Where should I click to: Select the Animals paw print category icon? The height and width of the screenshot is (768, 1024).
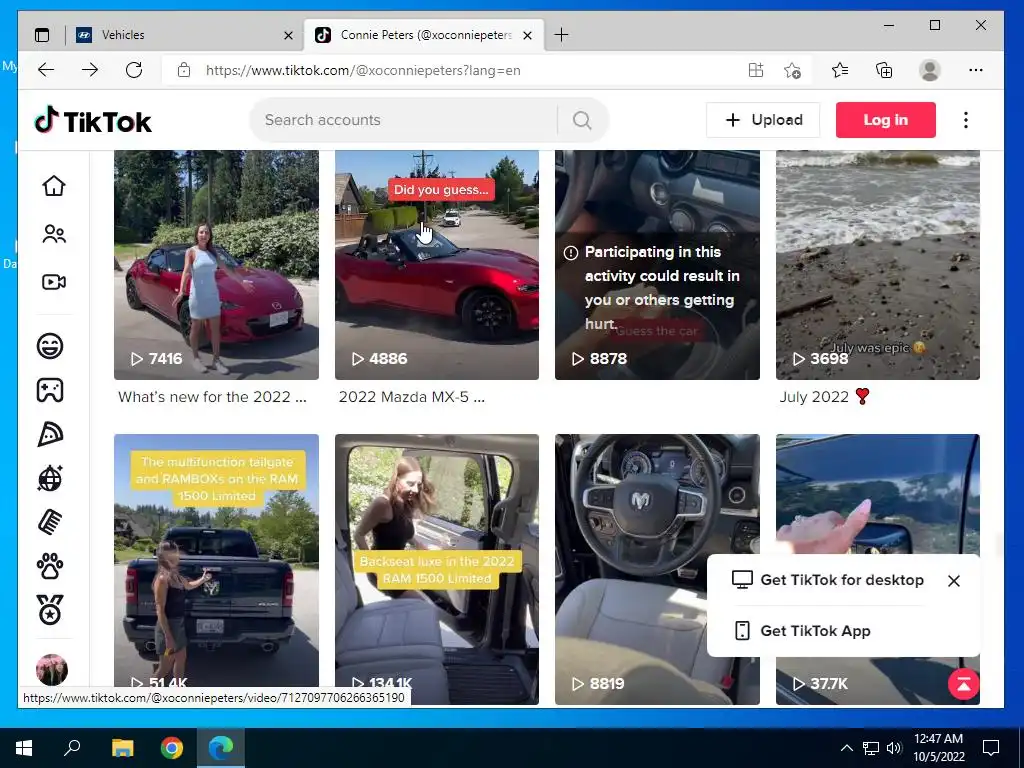pyautogui.click(x=50, y=566)
